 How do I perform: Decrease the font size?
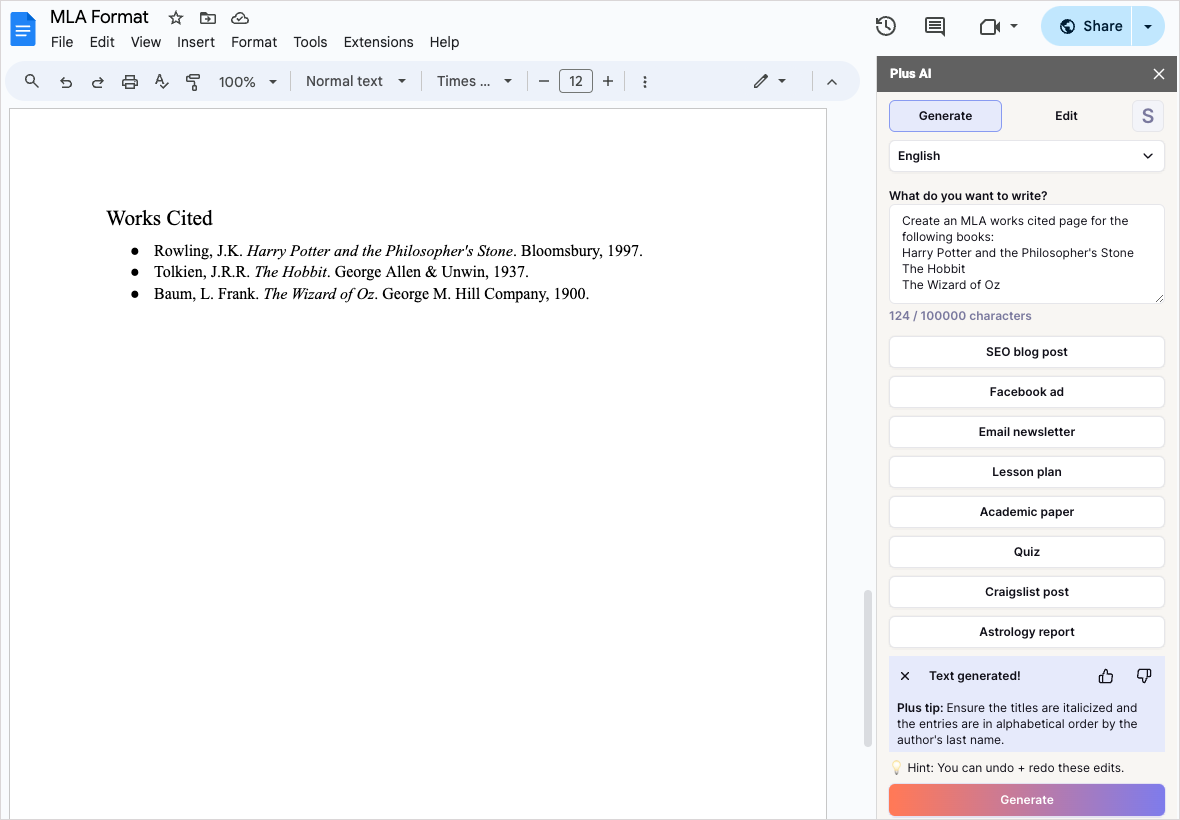(543, 81)
